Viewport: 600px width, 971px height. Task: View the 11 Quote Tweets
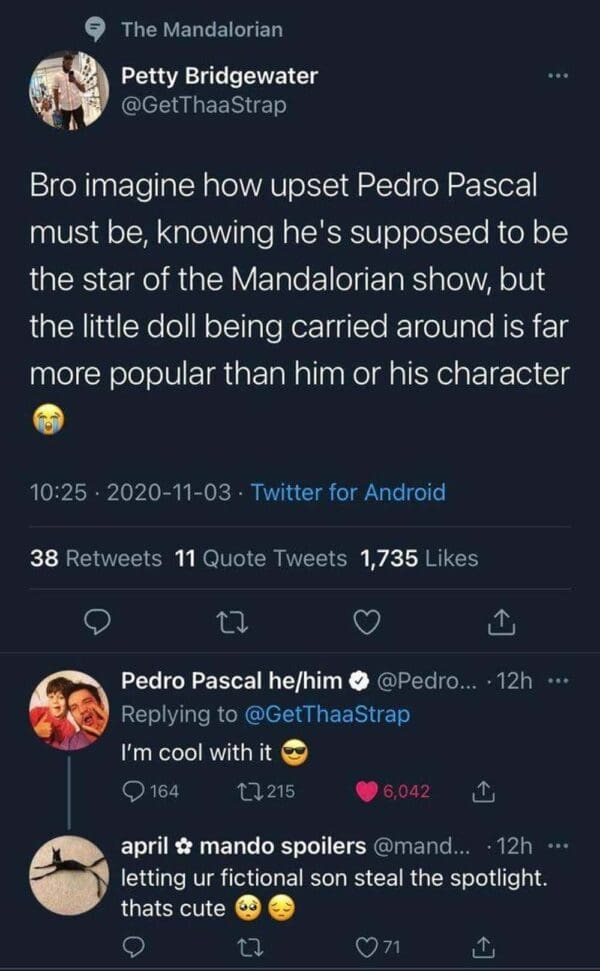[x=260, y=559]
